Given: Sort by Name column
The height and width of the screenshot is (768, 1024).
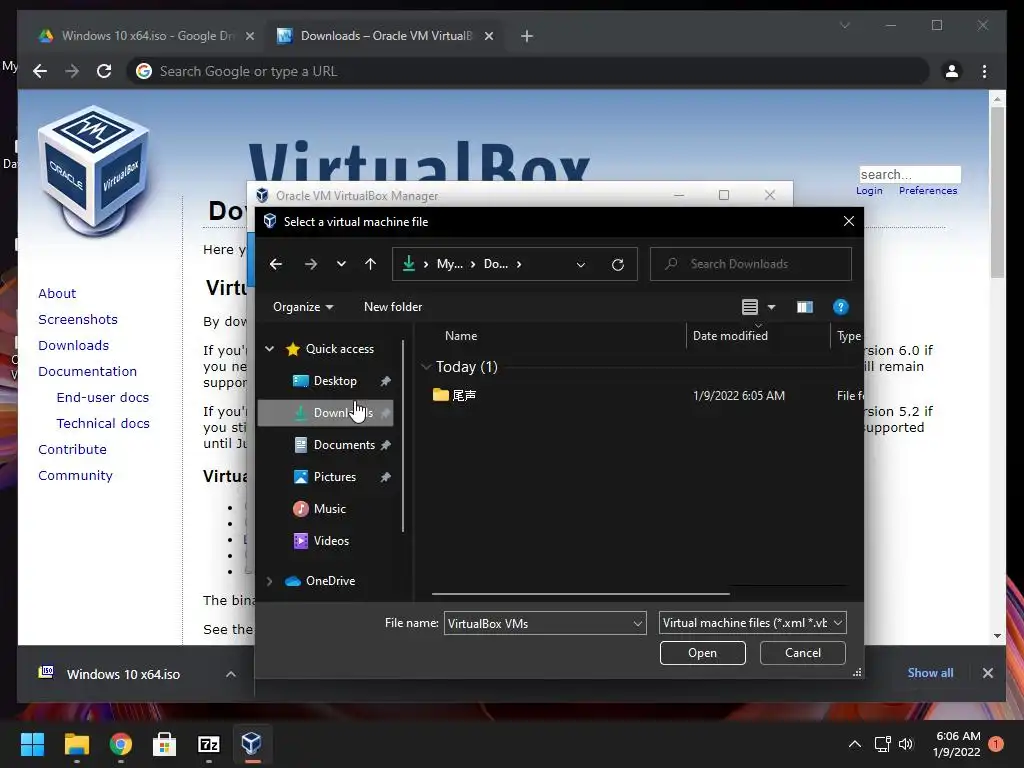Looking at the screenshot, I should pos(461,336).
